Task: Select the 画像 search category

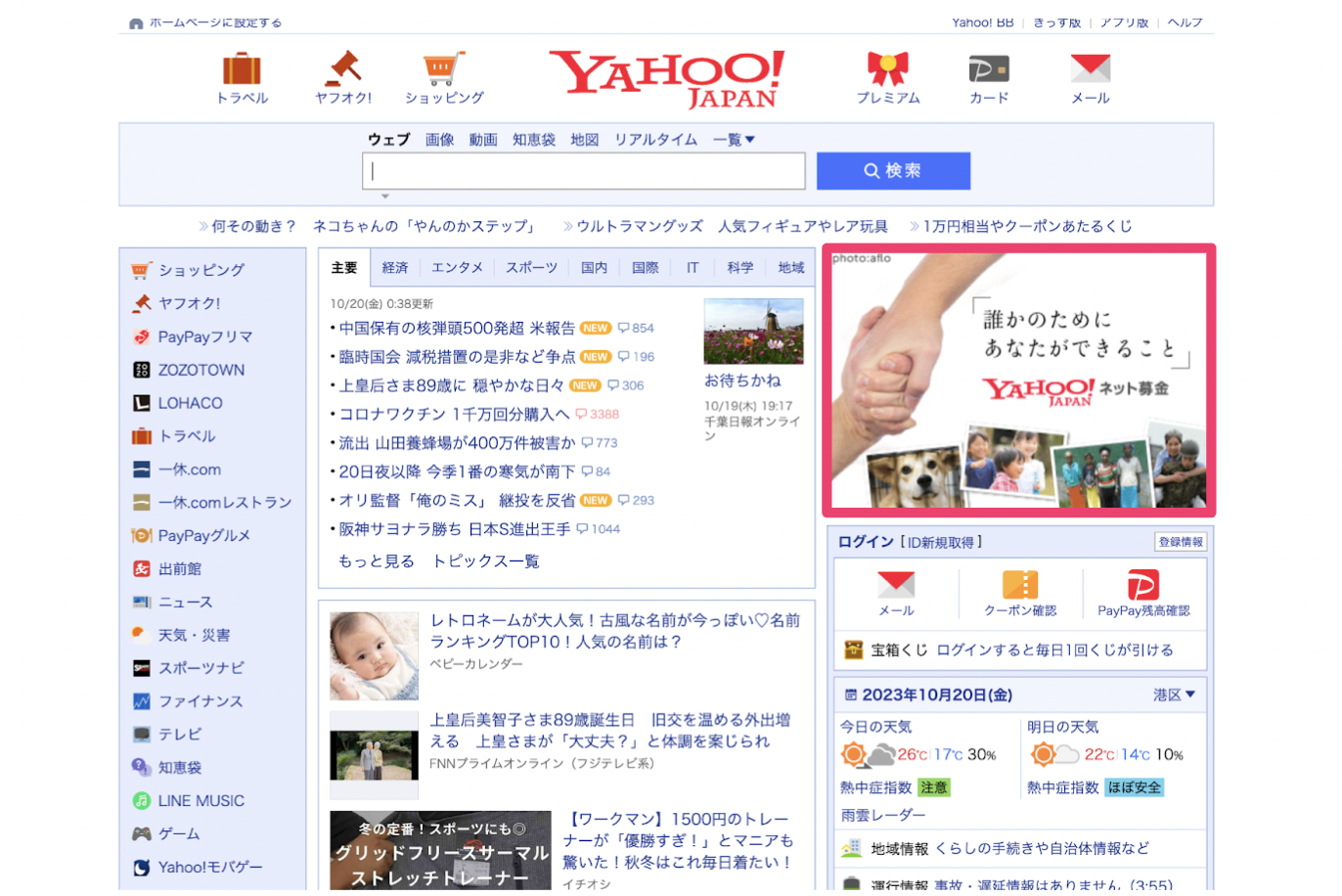Action: point(439,140)
